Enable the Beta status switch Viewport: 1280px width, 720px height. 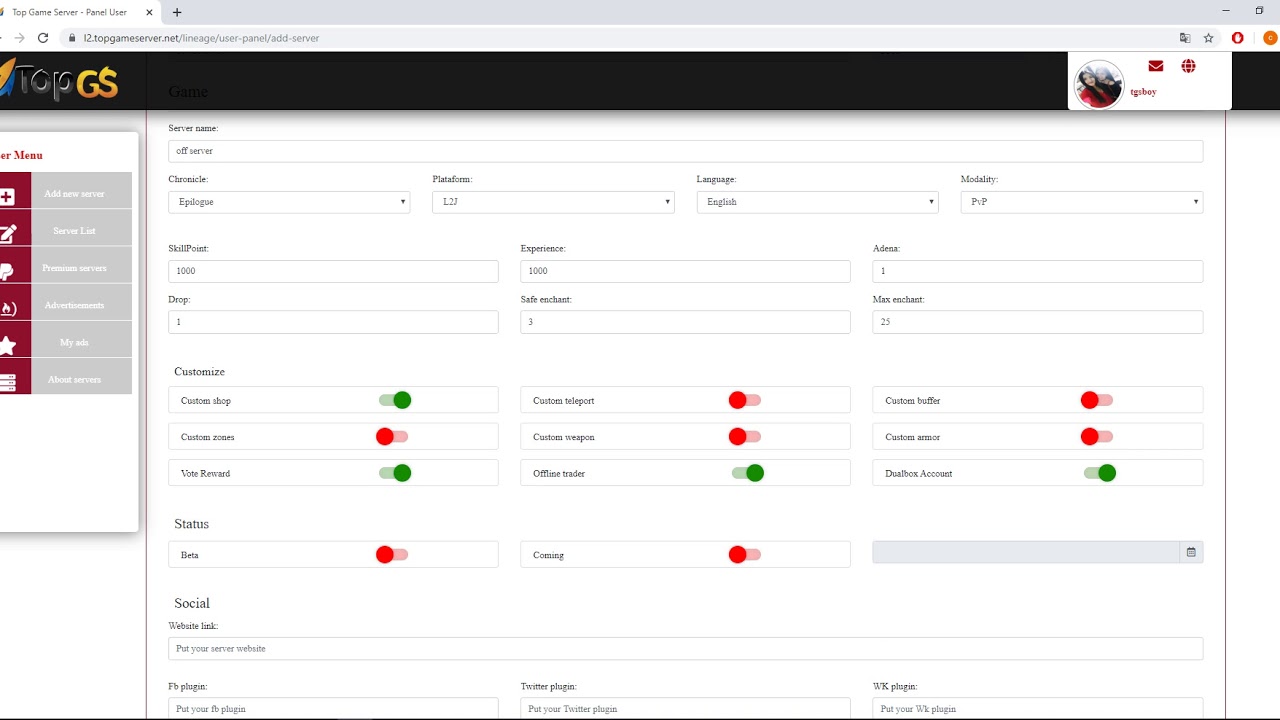click(392, 554)
